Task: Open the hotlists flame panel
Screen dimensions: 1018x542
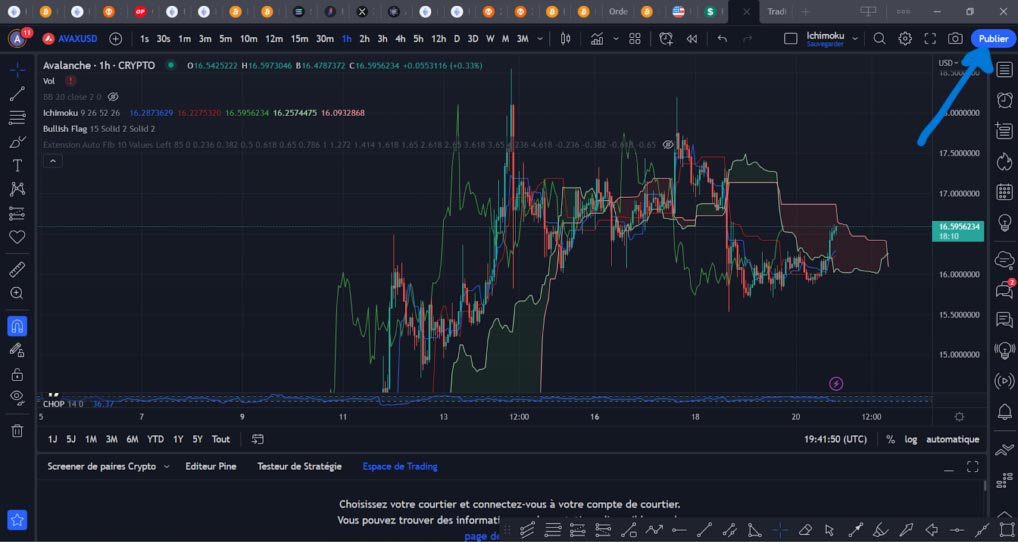Action: (1004, 161)
